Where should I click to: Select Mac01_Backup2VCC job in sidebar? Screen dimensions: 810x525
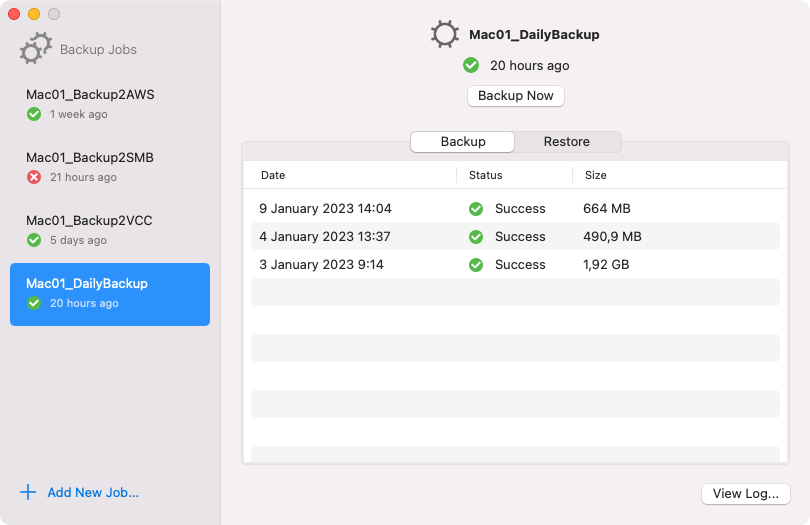tap(110, 231)
